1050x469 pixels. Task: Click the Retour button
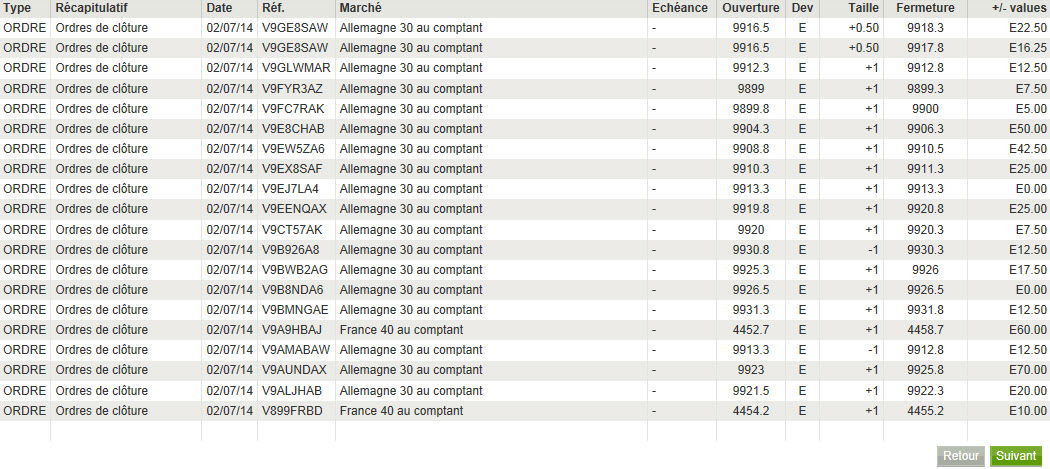pos(961,456)
